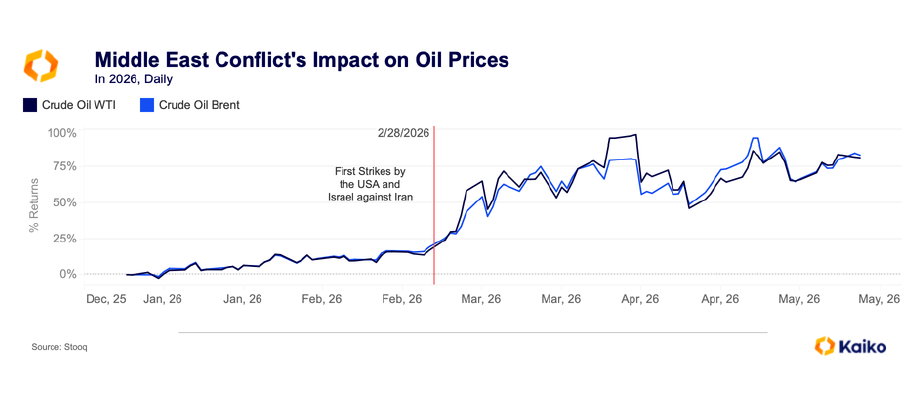The image size is (920, 400).
Task: Click the orange Kaiko logo at top left
Action: [x=41, y=66]
